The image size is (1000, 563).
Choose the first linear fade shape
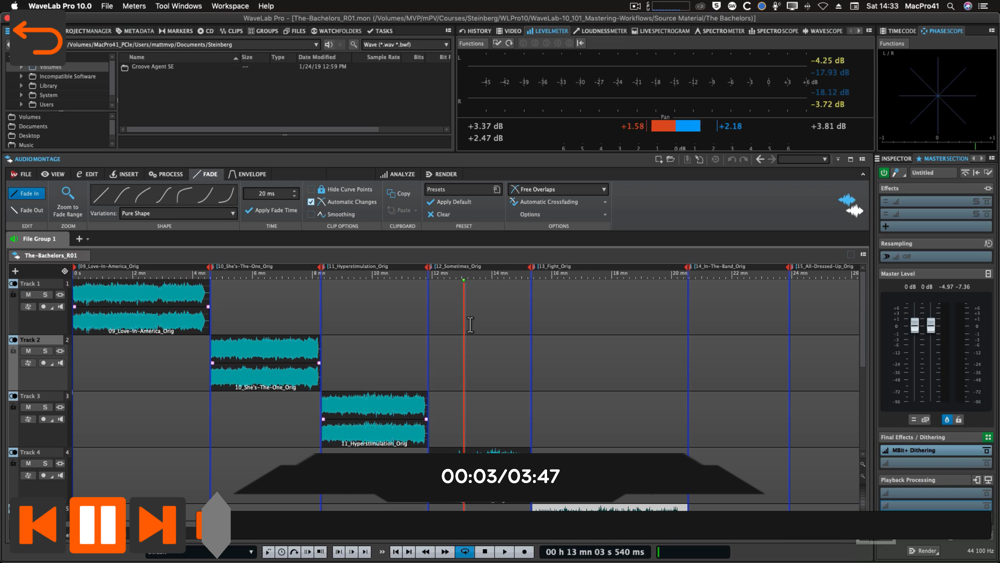coord(101,195)
